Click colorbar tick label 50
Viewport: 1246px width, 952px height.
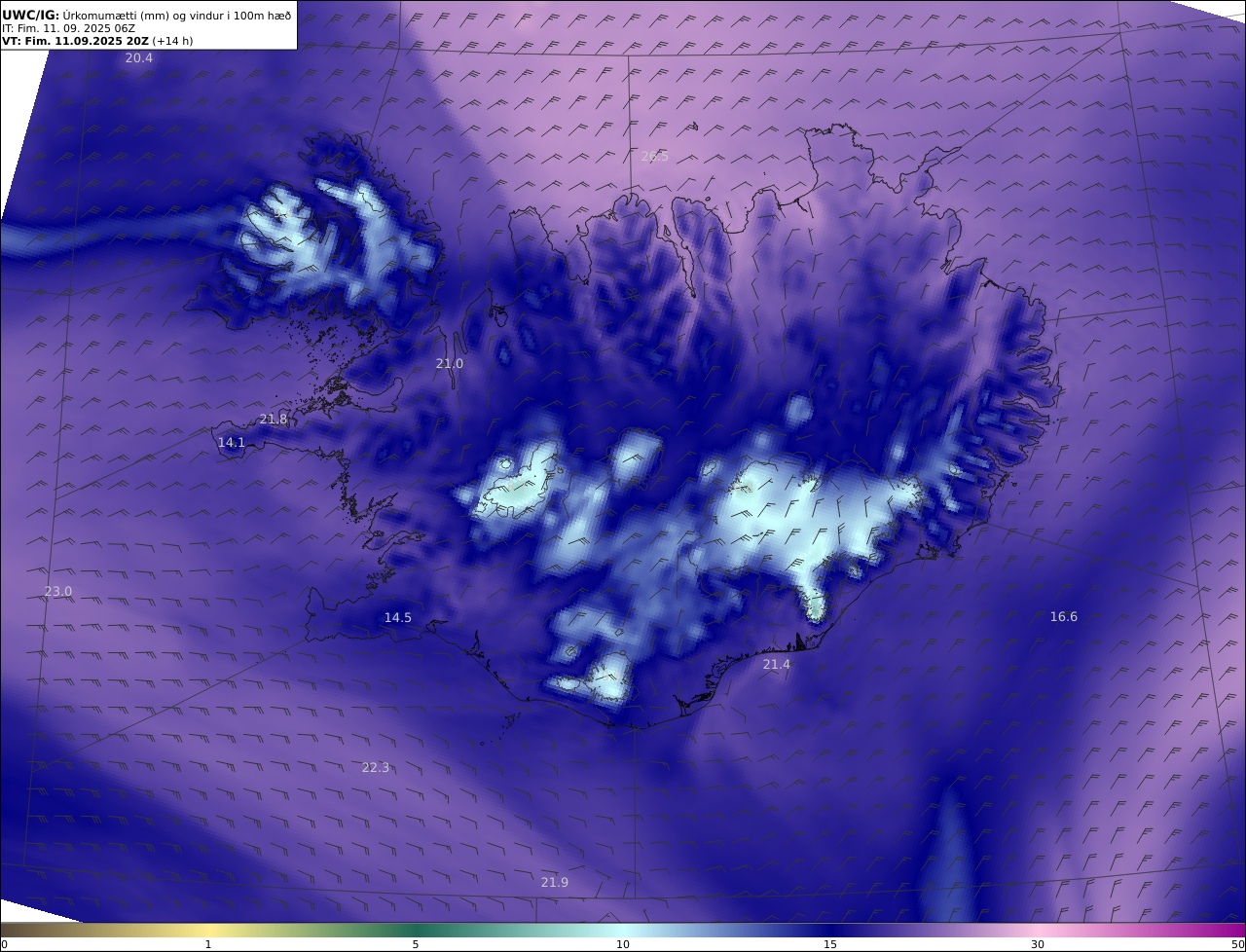1237,944
